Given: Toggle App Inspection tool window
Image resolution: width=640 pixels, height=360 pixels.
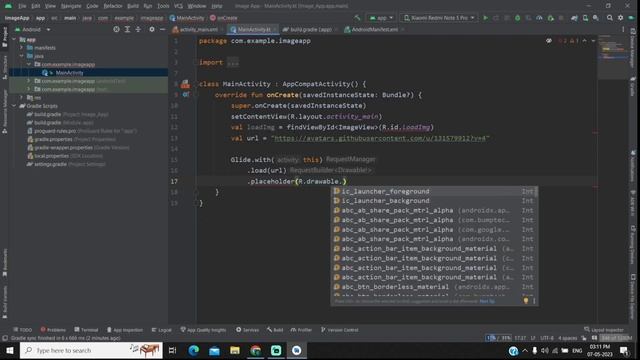Looking at the screenshot, I should coord(124,330).
